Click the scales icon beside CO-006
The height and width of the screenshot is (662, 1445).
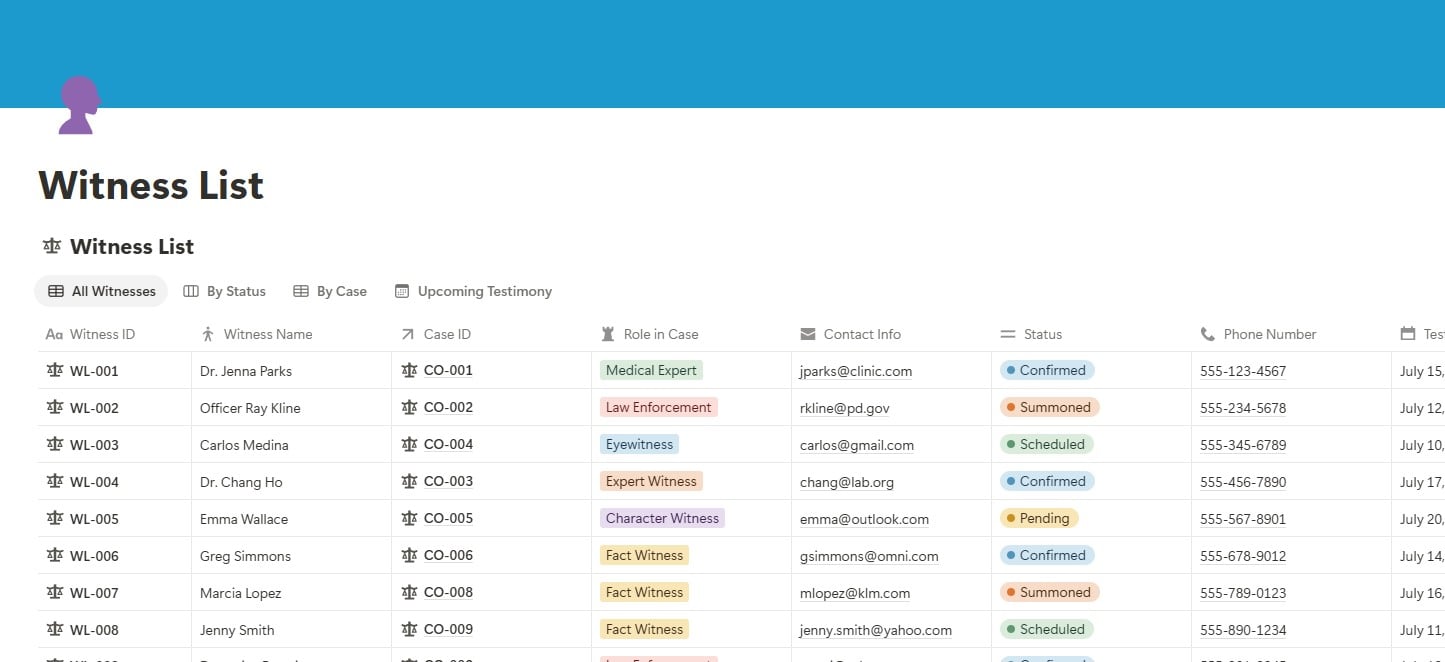coord(409,555)
